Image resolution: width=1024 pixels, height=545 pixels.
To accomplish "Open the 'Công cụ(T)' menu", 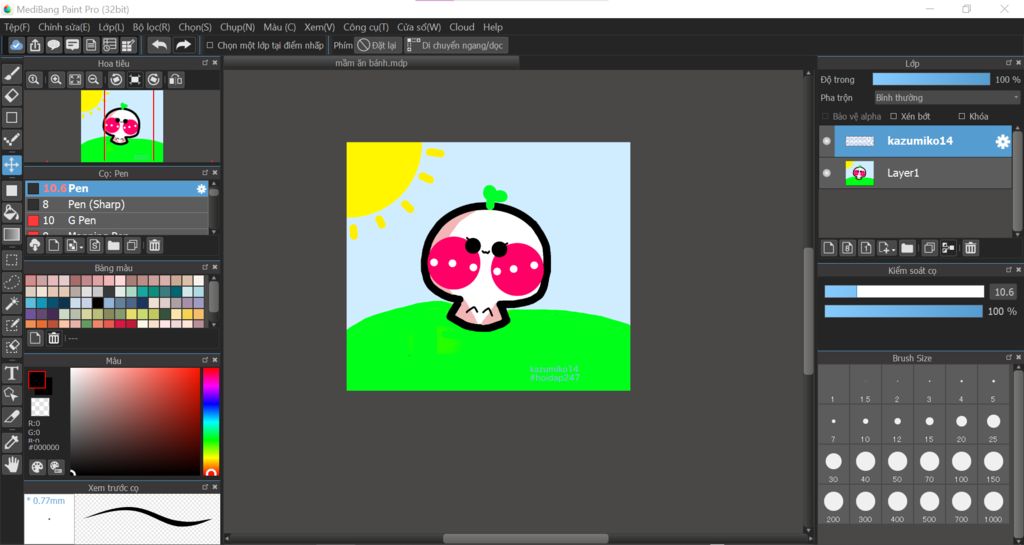I will point(366,27).
